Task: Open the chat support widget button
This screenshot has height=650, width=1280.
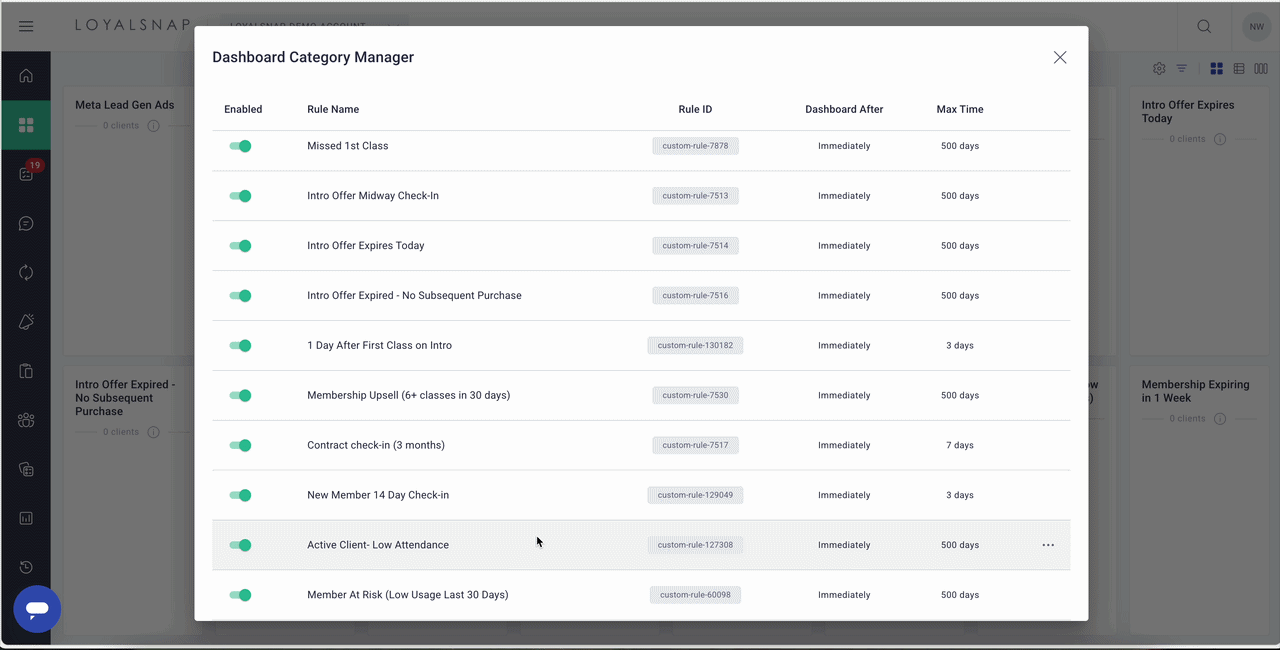Action: tap(37, 609)
